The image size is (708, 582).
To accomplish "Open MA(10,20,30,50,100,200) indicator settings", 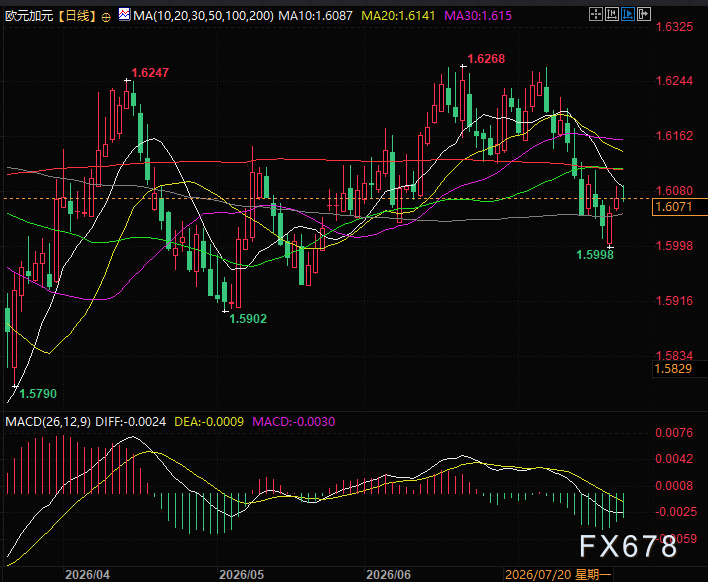I will click(x=203, y=16).
